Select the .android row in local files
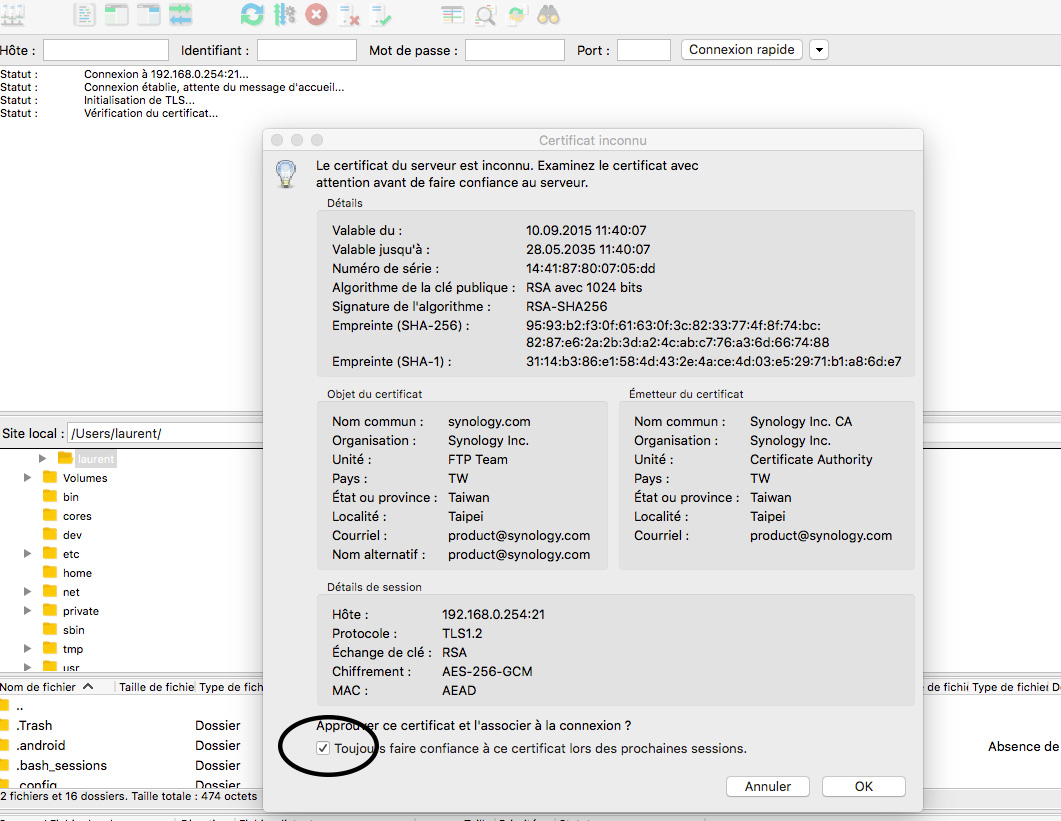The image size is (1061, 821). coord(131,745)
